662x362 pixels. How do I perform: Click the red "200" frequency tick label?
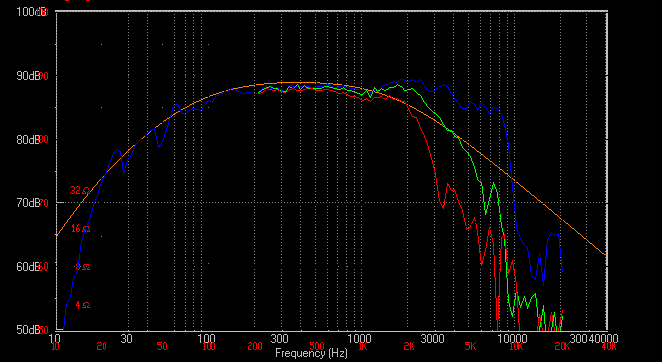click(x=255, y=347)
